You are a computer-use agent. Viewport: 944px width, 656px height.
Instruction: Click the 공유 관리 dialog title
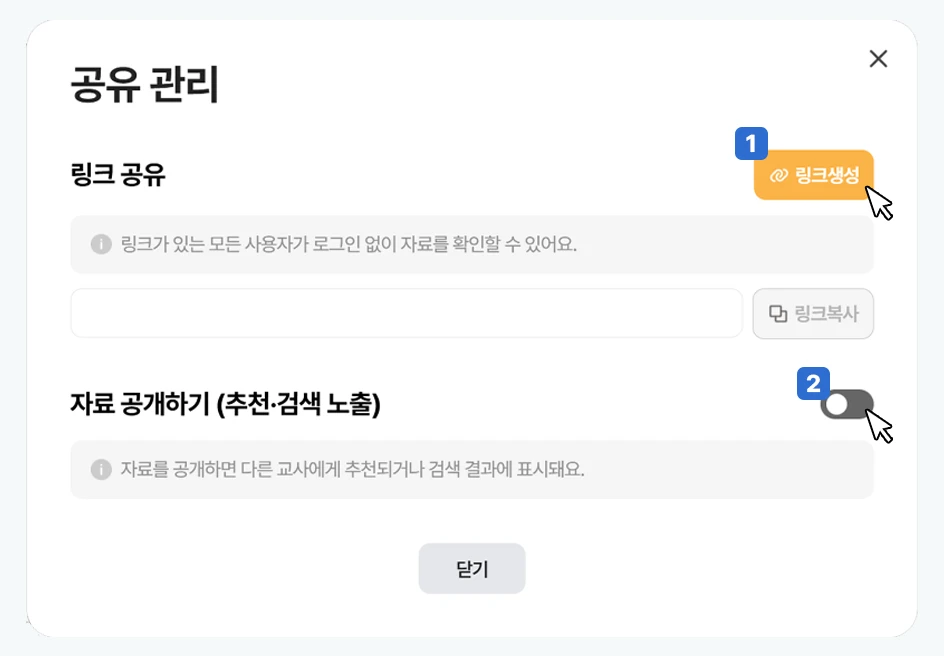145,85
